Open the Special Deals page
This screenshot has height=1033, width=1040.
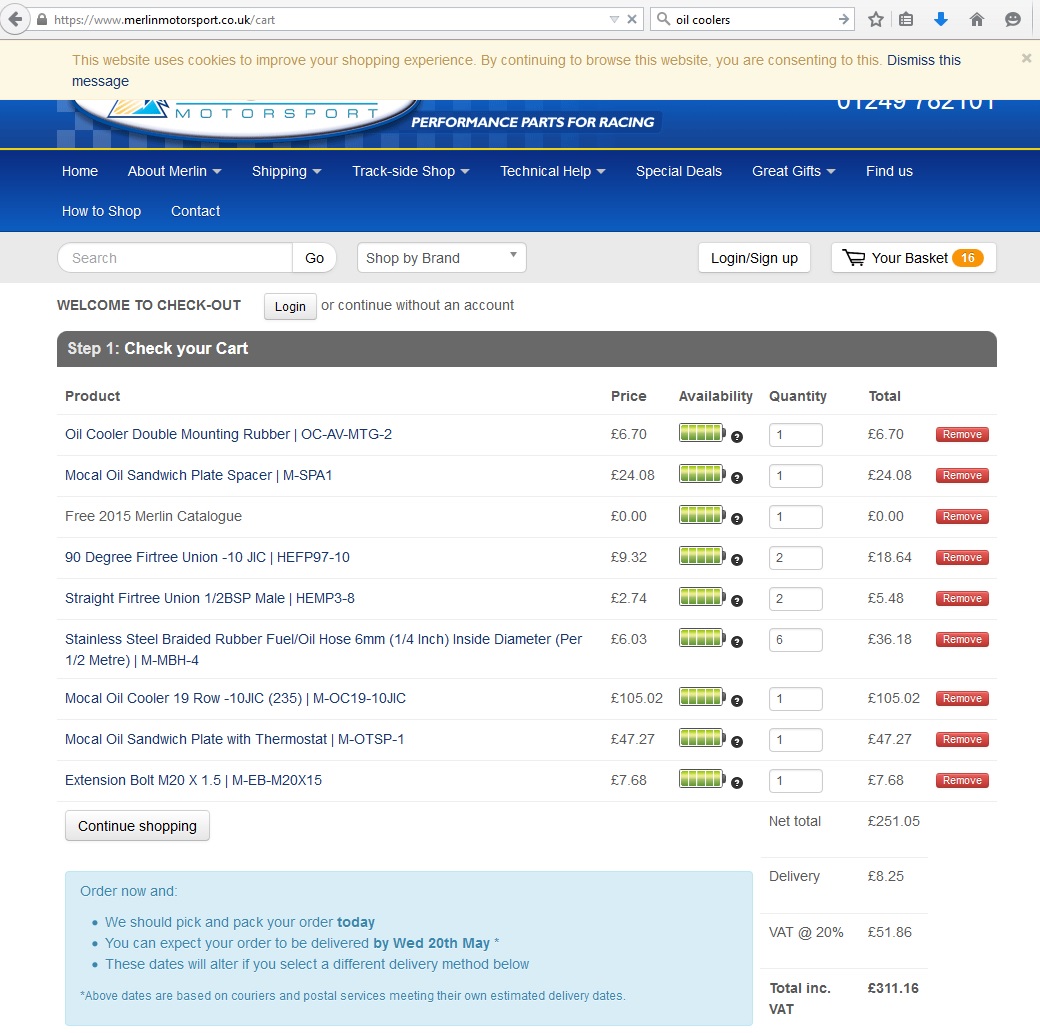[679, 171]
